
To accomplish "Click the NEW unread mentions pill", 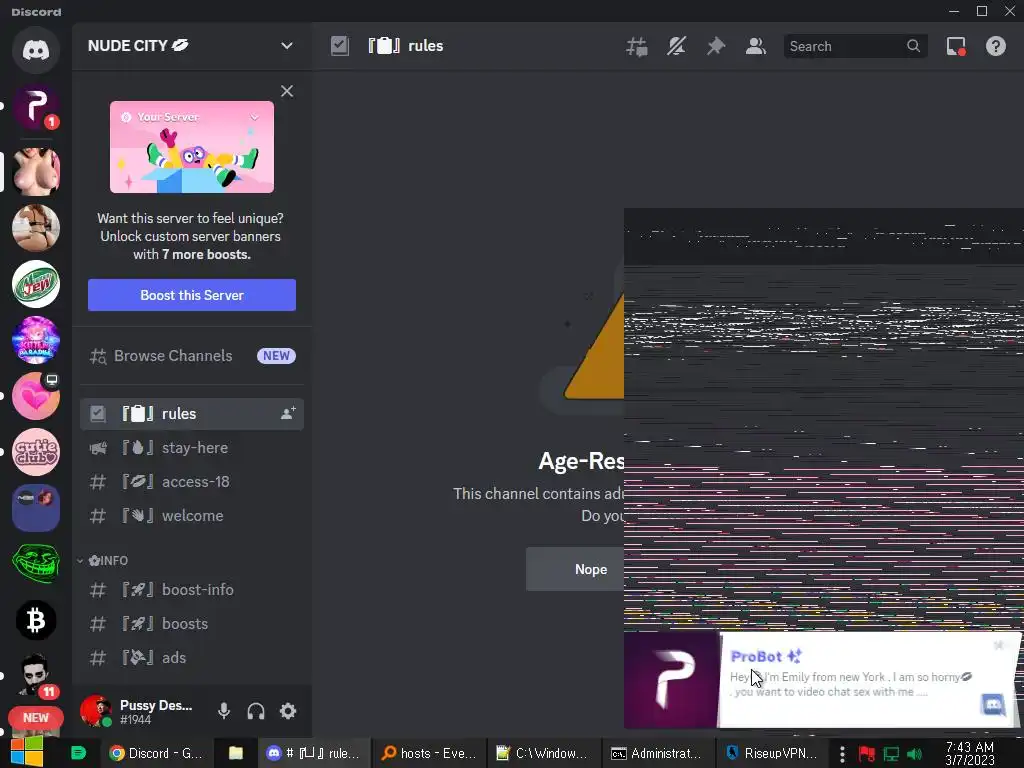I will [36, 718].
